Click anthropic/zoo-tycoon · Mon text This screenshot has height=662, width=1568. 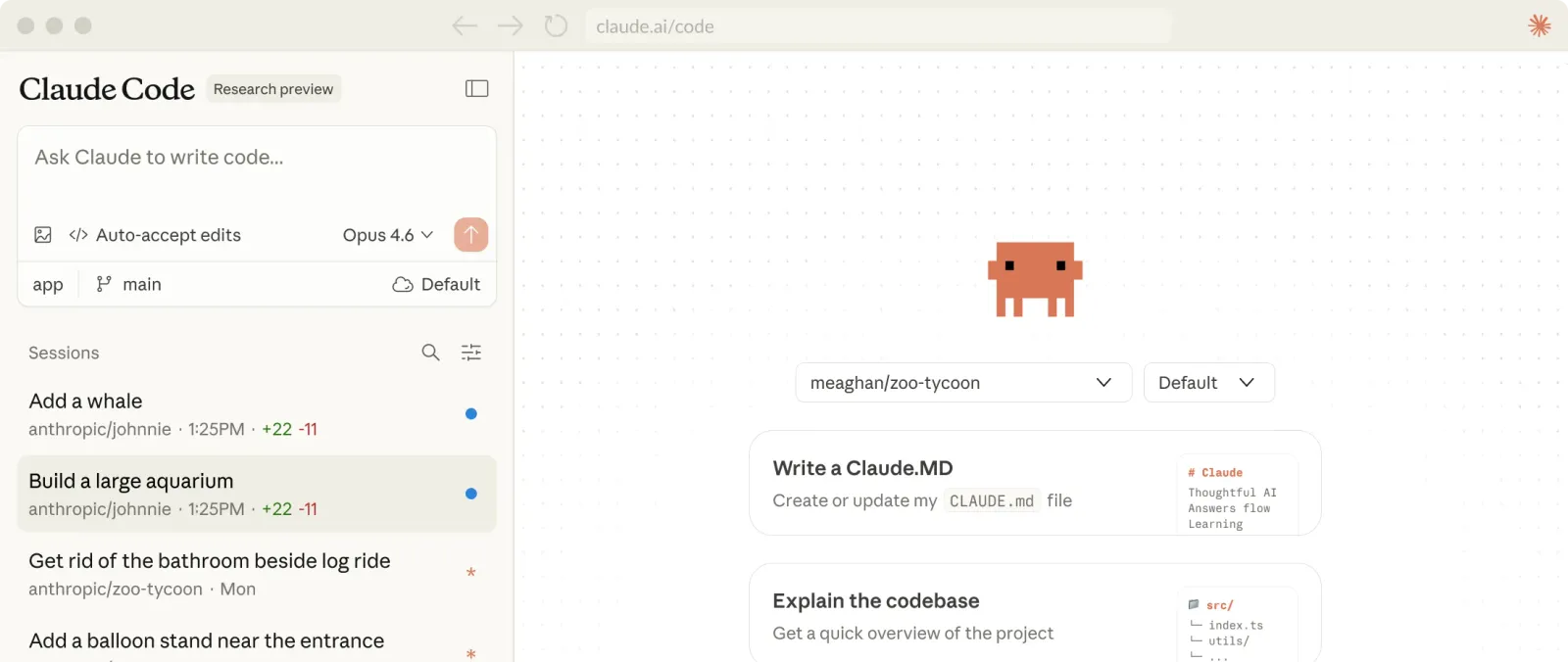point(142,589)
